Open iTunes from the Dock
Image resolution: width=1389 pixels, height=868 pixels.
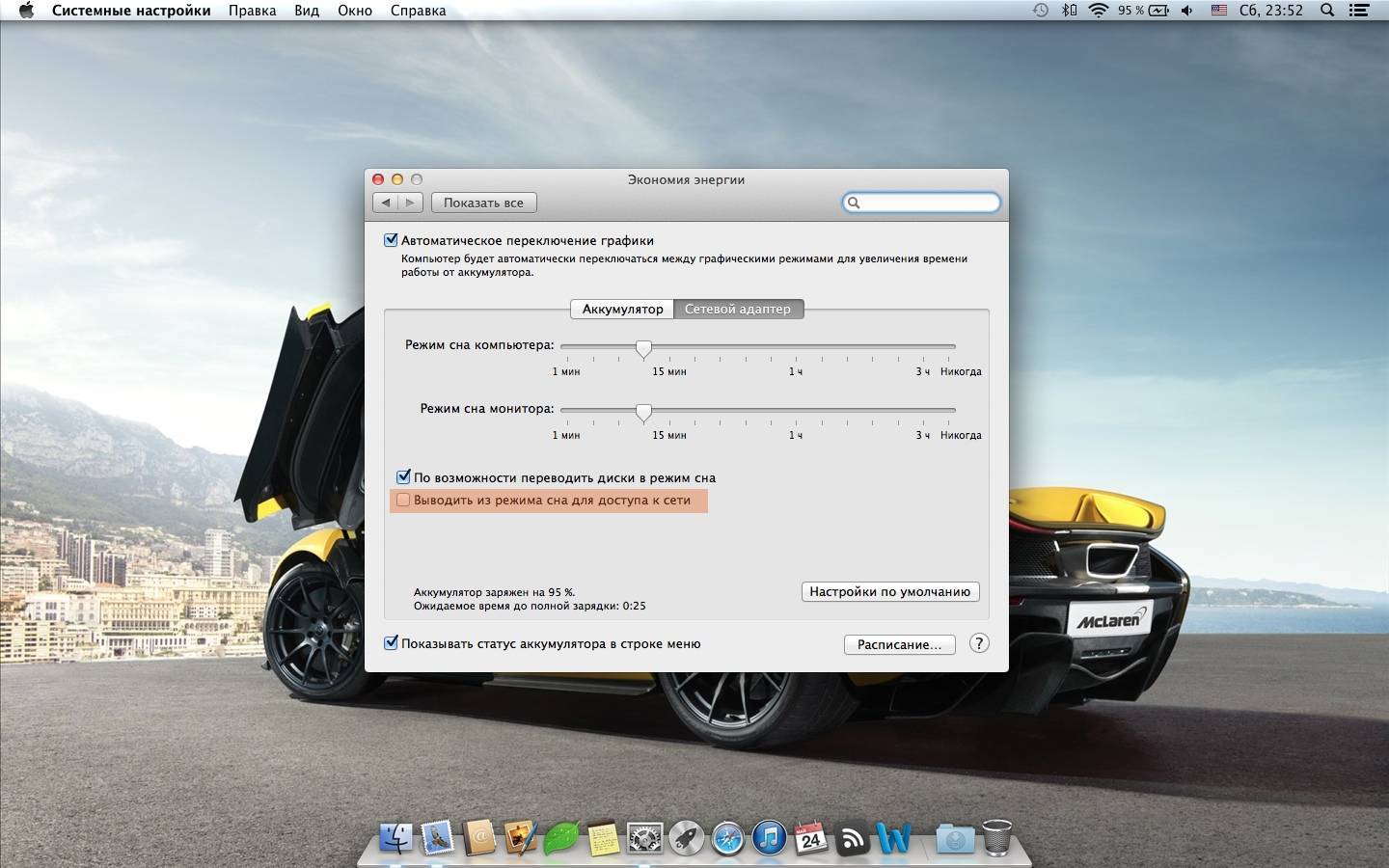point(769,839)
